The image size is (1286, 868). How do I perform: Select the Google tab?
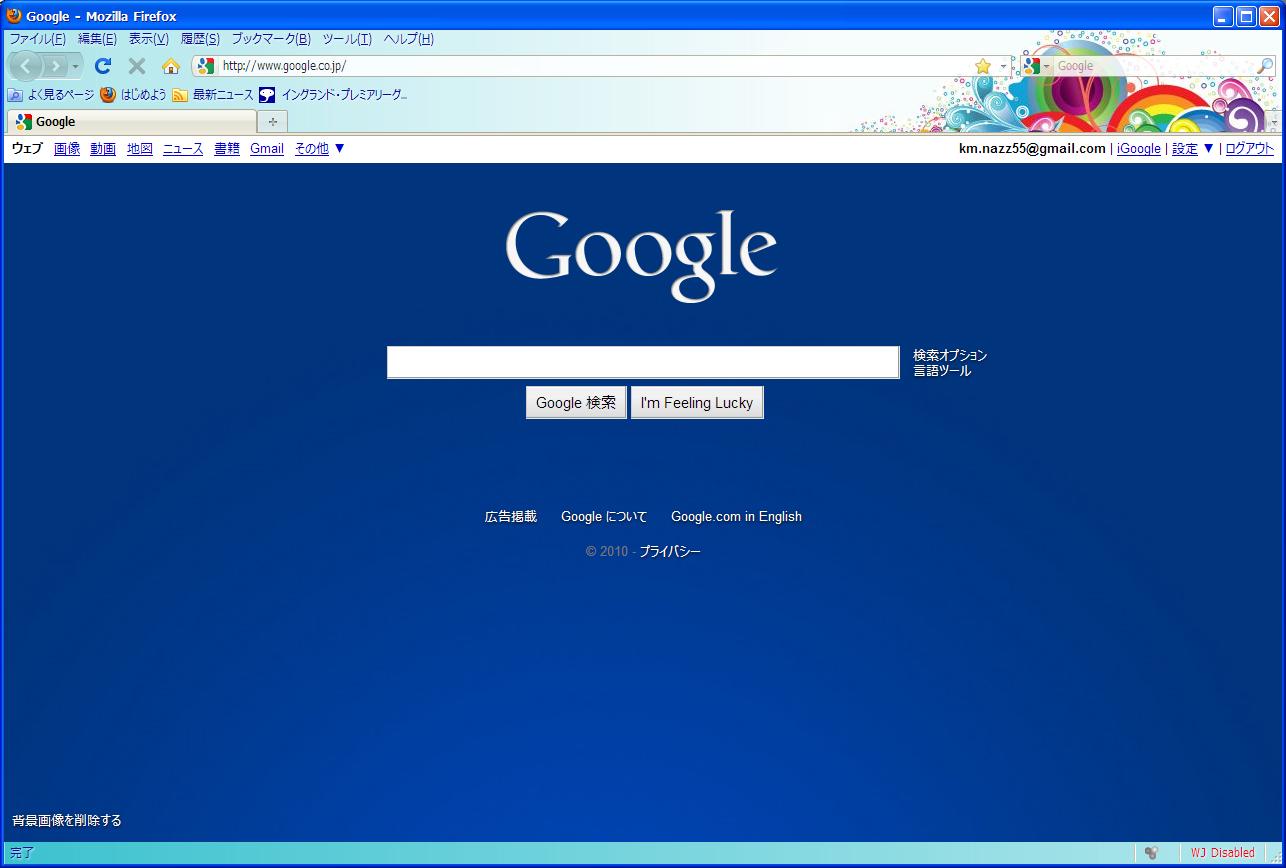132,122
